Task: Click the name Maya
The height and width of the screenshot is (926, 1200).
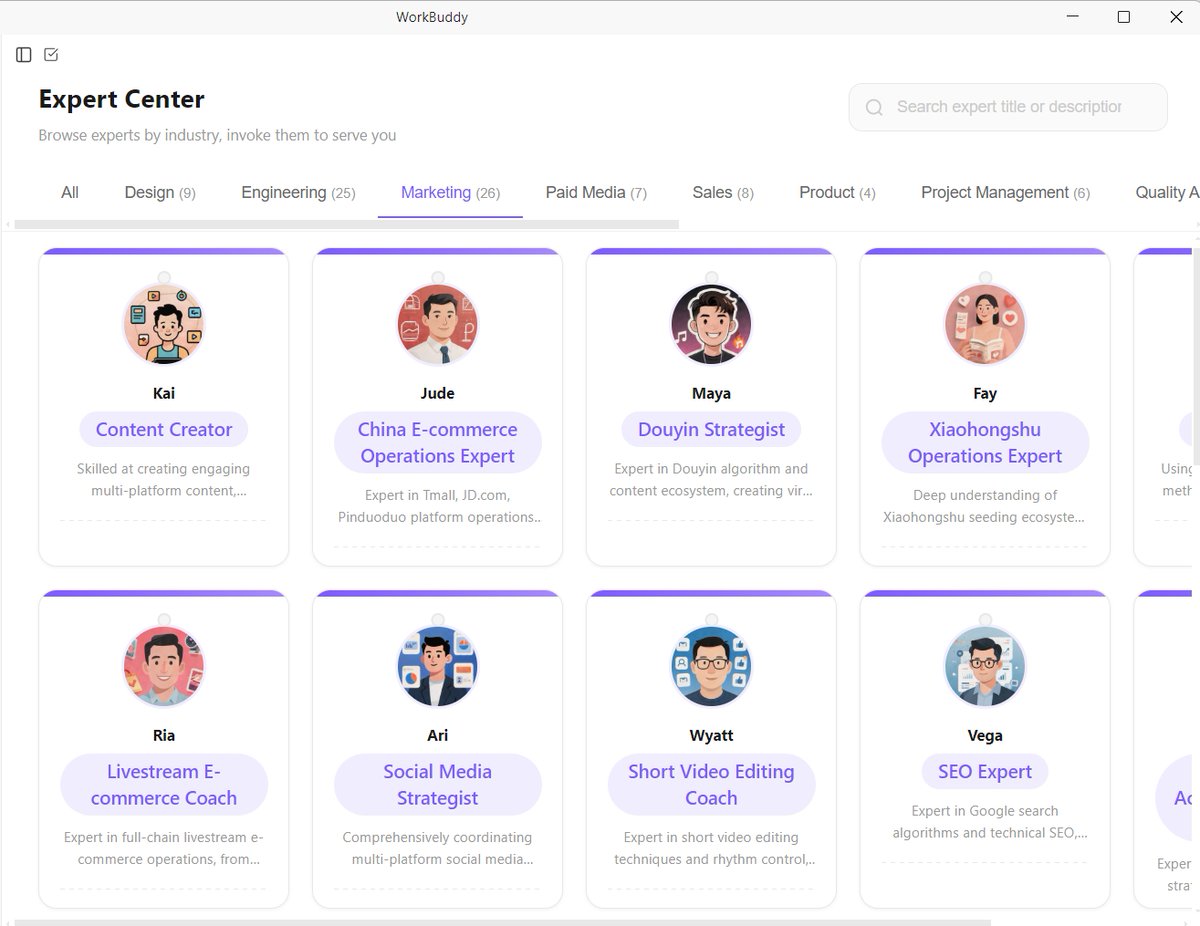Action: click(711, 394)
